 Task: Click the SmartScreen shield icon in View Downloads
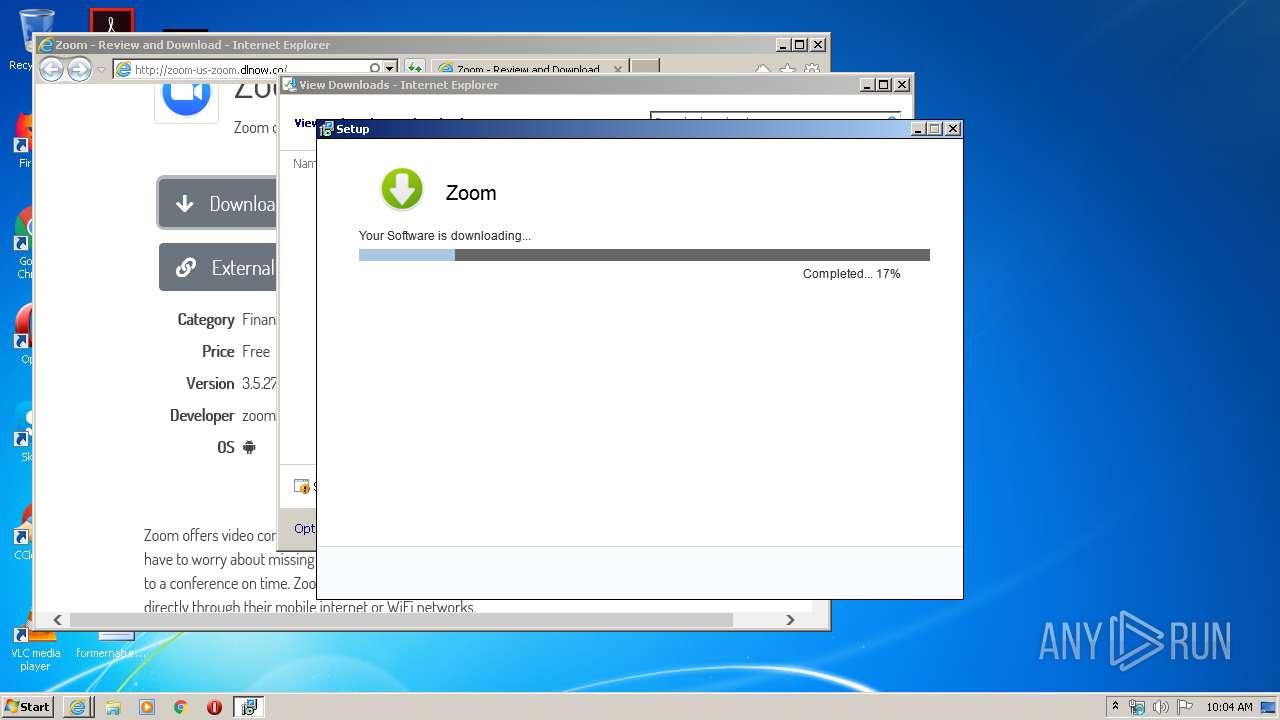pyautogui.click(x=302, y=487)
